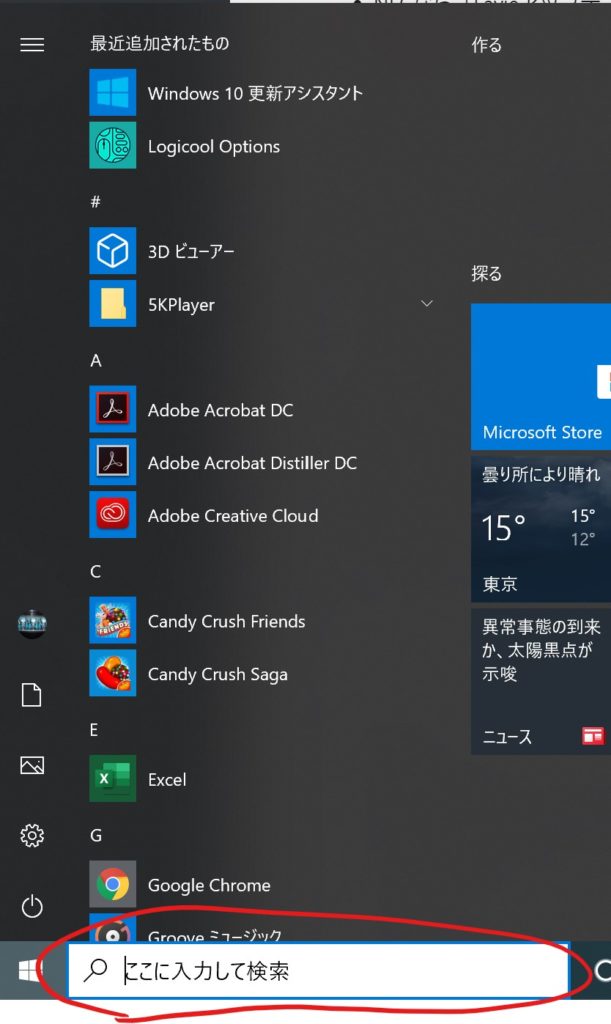Click the 'C' letter group header

[x=95, y=571]
